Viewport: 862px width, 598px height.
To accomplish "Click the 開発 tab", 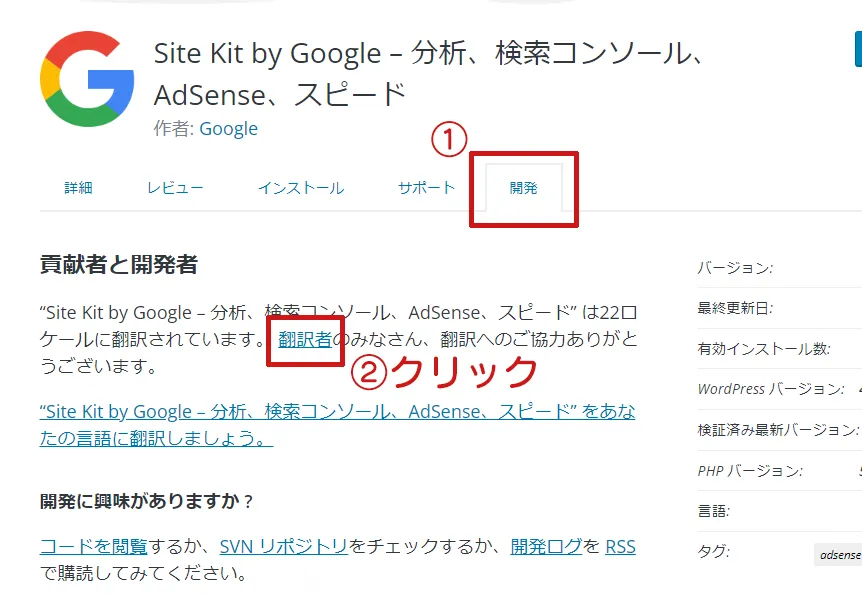I will point(523,188).
